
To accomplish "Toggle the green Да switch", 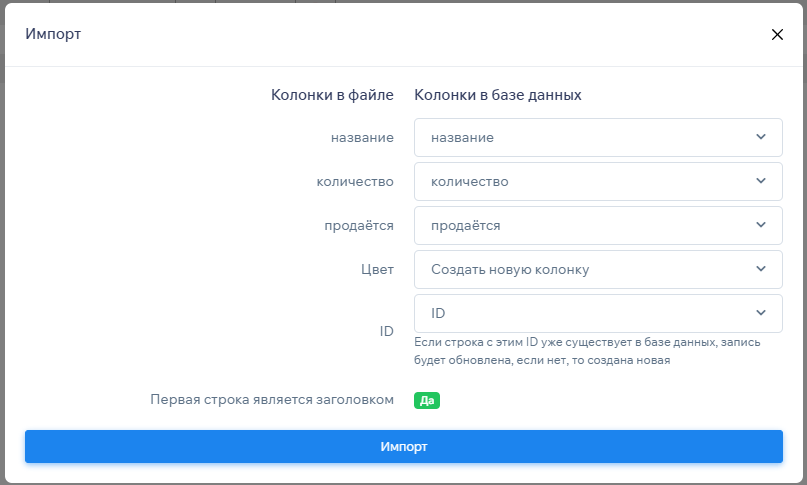I will click(x=427, y=400).
